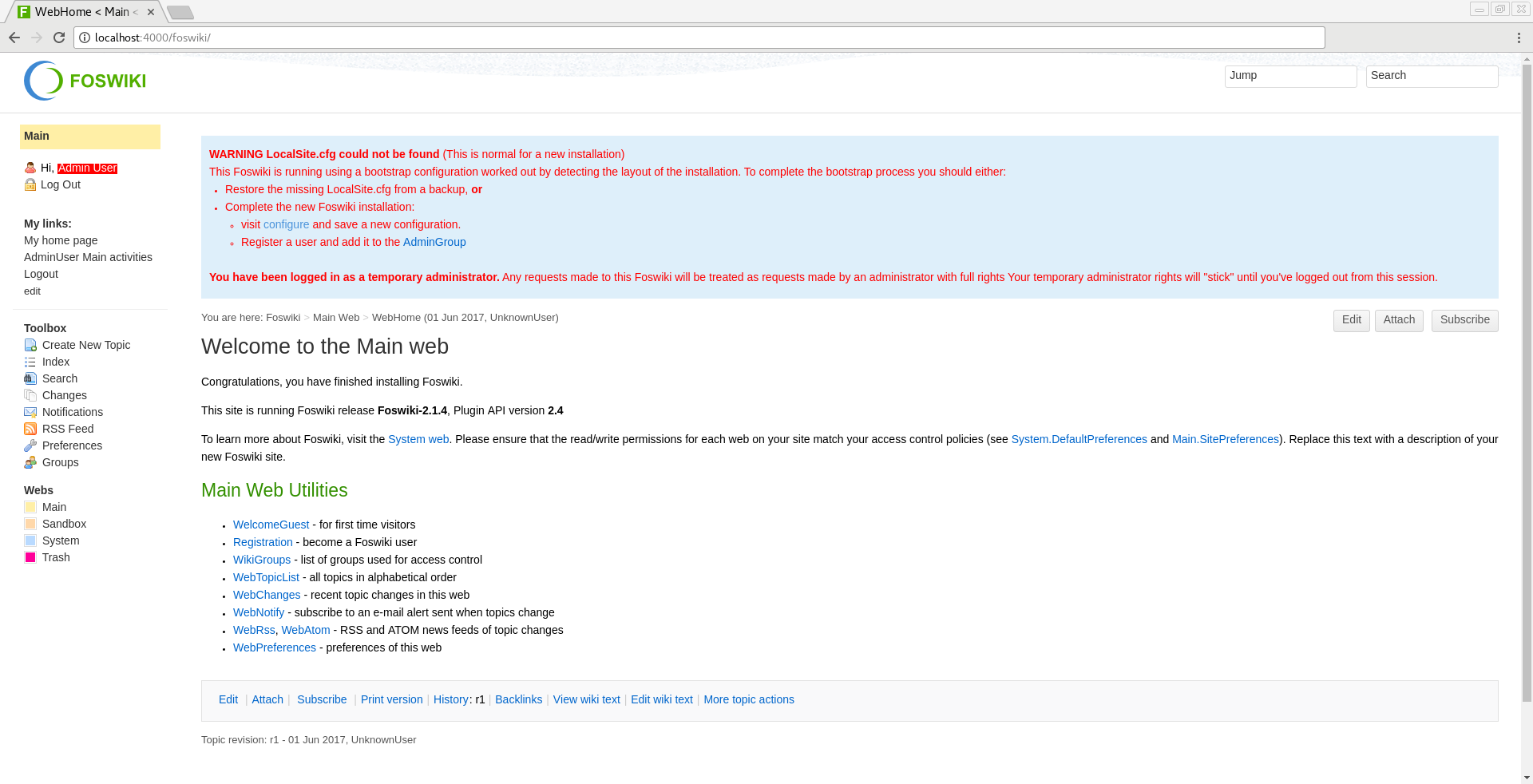The height and width of the screenshot is (784, 1533).
Task: Open the configure link
Action: click(x=286, y=224)
